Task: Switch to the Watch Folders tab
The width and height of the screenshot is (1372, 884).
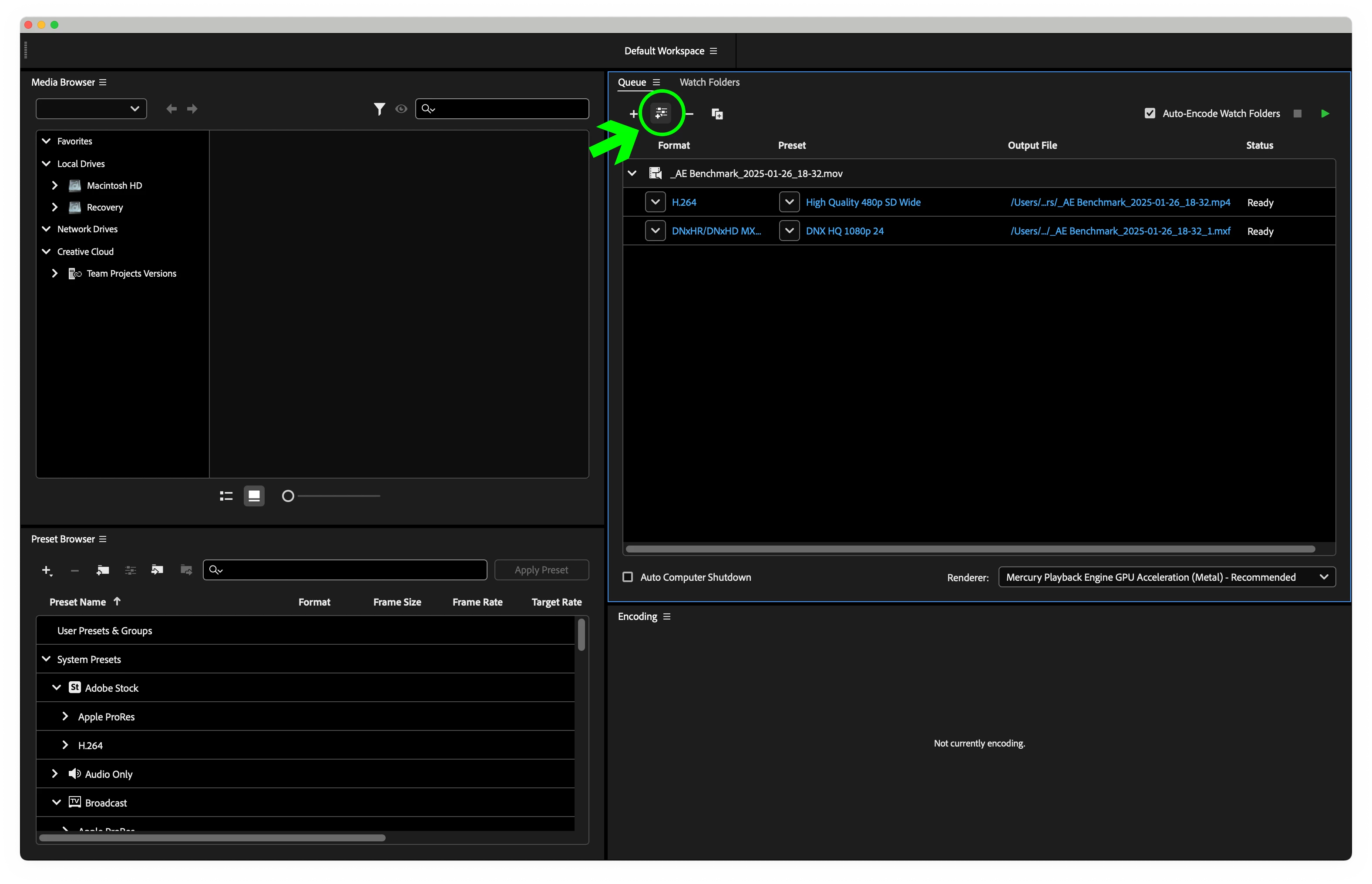Action: coord(709,82)
